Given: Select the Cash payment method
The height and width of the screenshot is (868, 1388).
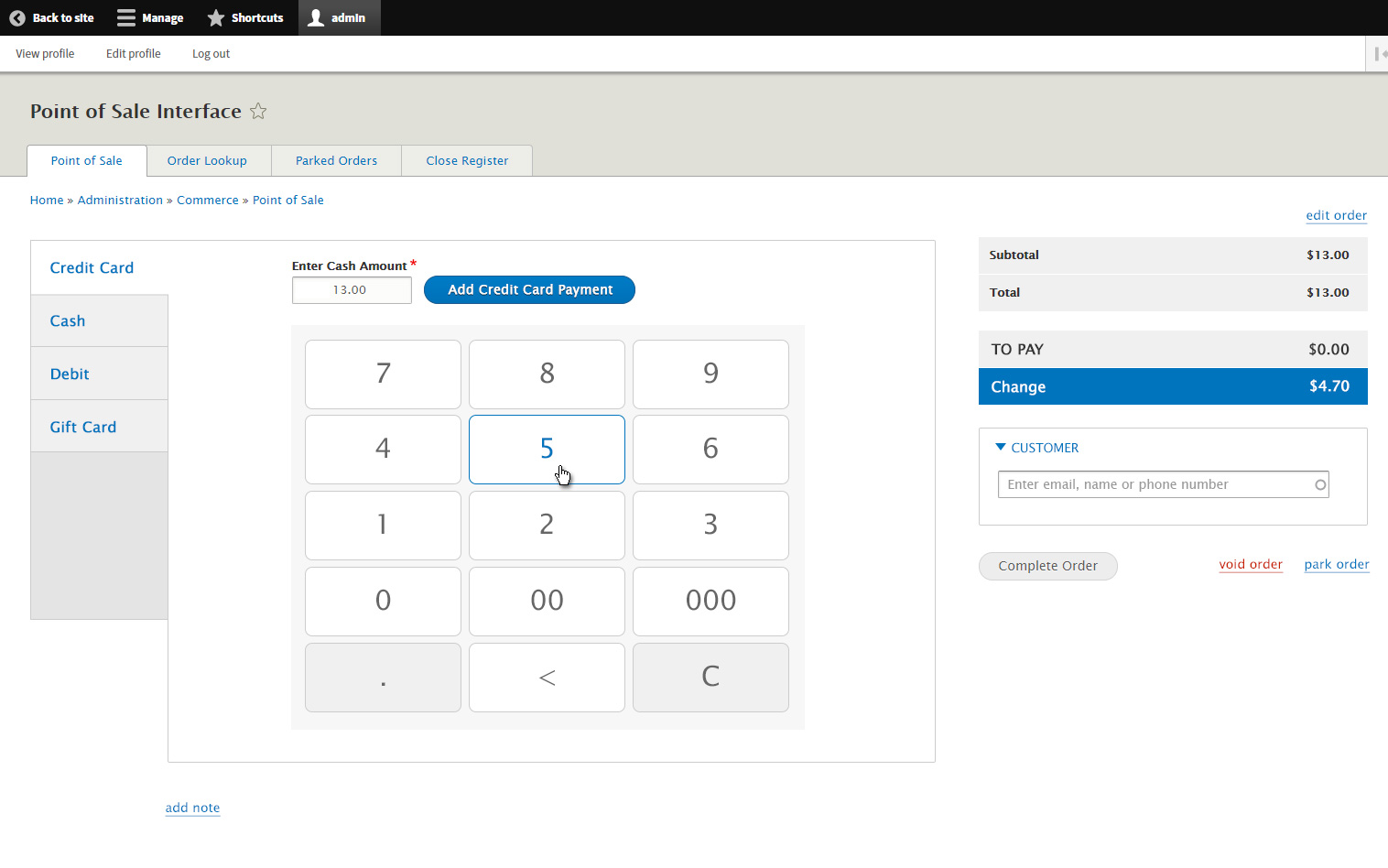Looking at the screenshot, I should [x=67, y=320].
